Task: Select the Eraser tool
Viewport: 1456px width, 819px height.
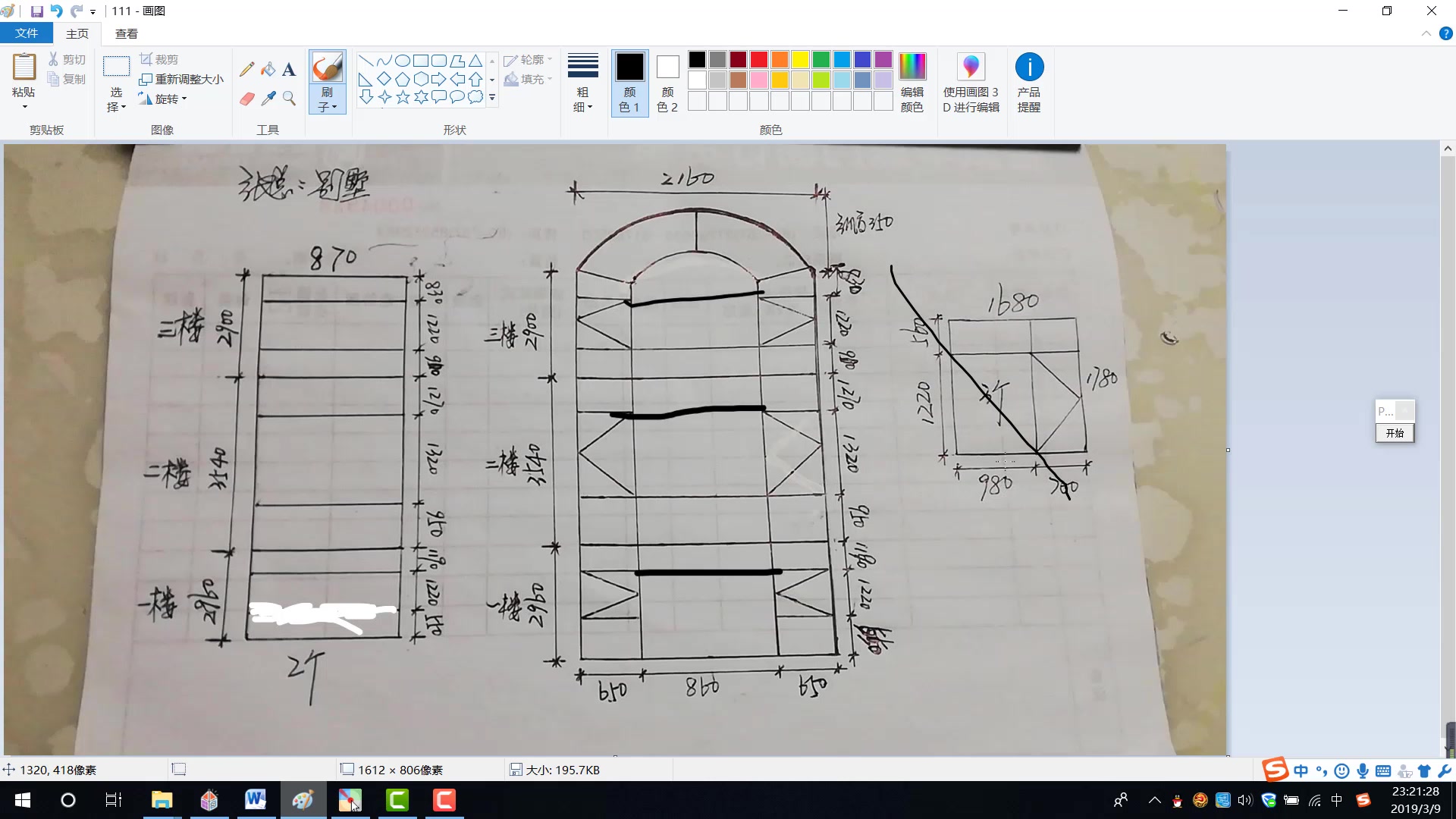Action: [247, 97]
